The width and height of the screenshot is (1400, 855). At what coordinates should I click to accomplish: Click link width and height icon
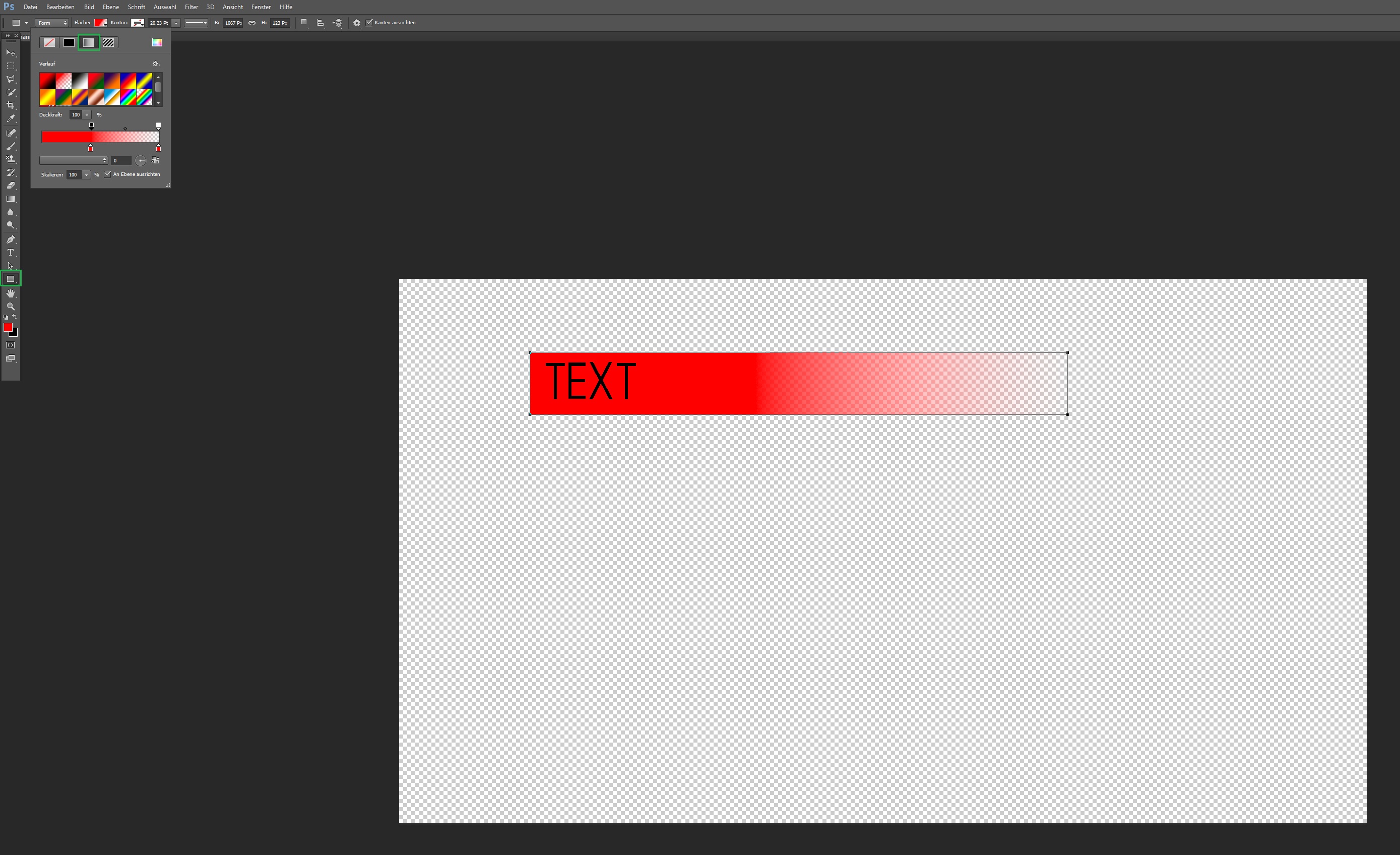251,23
